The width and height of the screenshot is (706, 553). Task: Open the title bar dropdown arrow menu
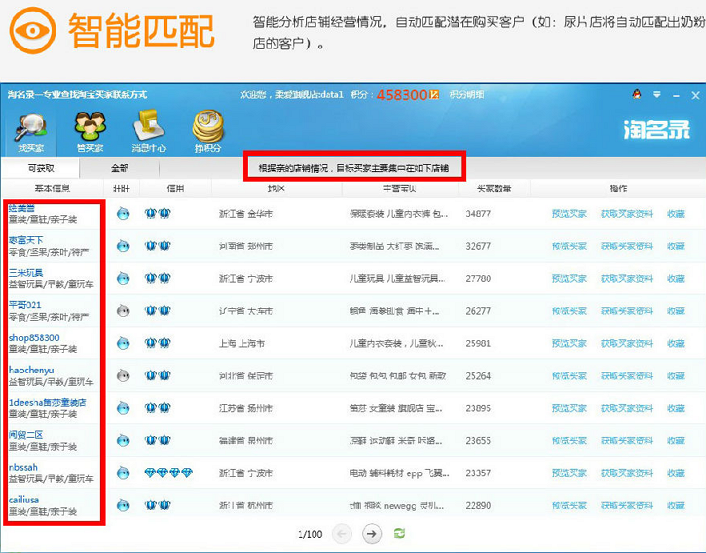pyautogui.click(x=657, y=95)
